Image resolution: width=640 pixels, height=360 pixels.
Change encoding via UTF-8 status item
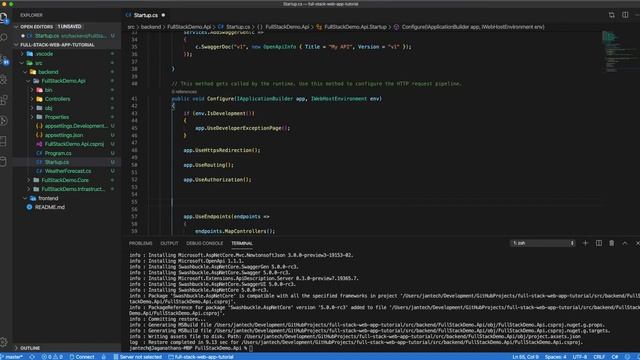tap(580, 357)
